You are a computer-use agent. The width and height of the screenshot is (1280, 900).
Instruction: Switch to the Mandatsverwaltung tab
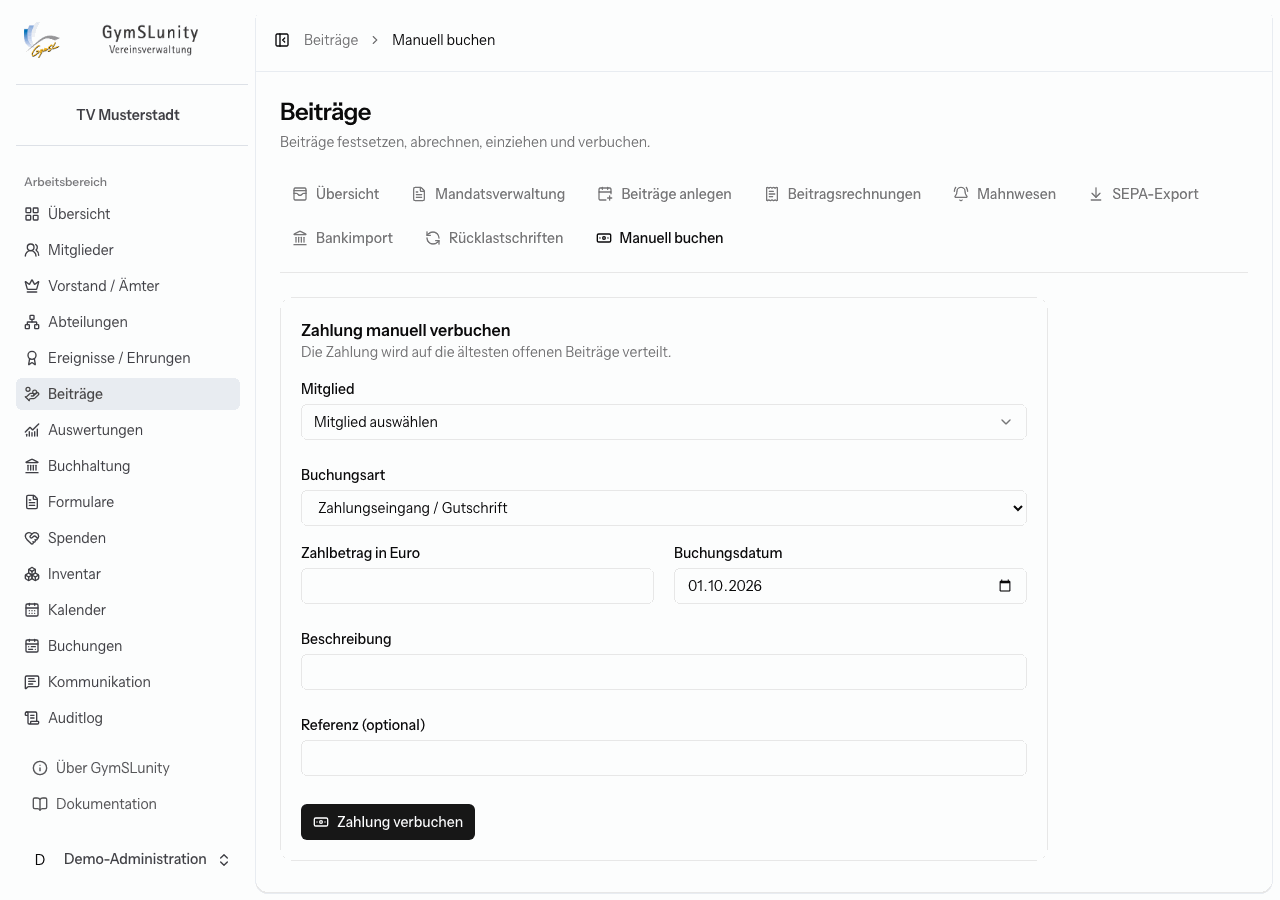coord(488,194)
